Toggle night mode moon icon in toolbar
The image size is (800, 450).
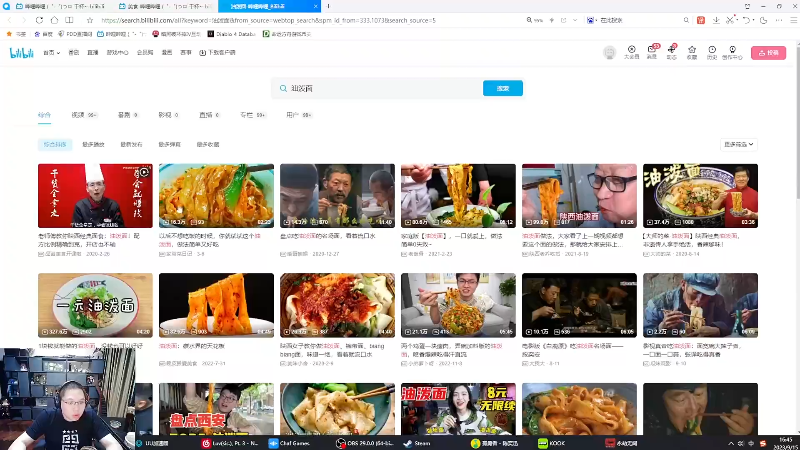coord(763,20)
